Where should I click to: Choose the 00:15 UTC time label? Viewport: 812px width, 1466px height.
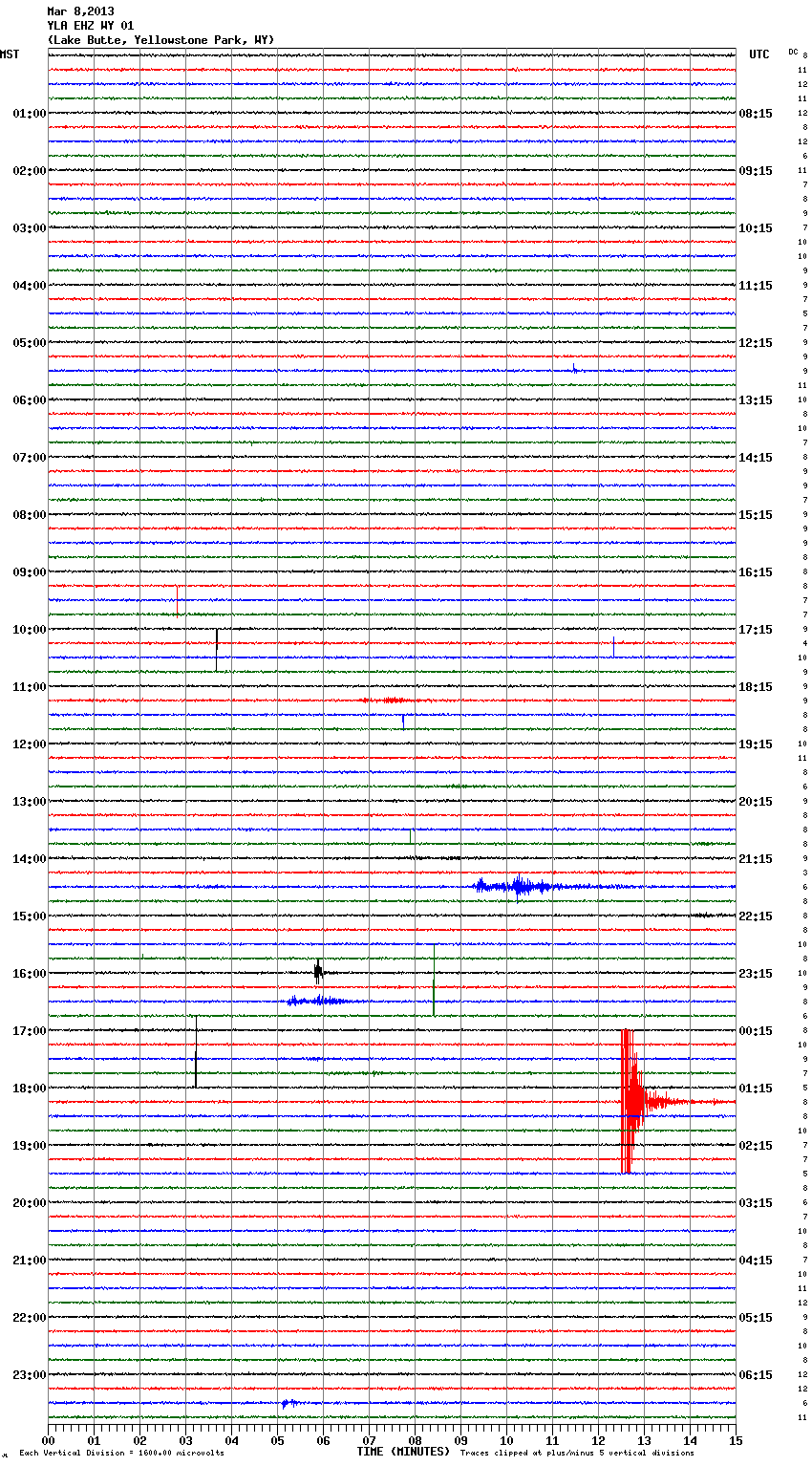(x=756, y=1031)
